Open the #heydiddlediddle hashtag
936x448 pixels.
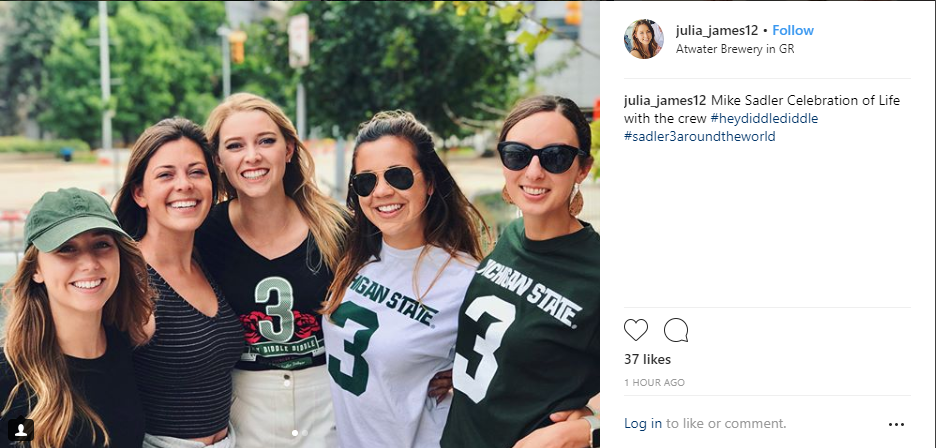[763, 119]
